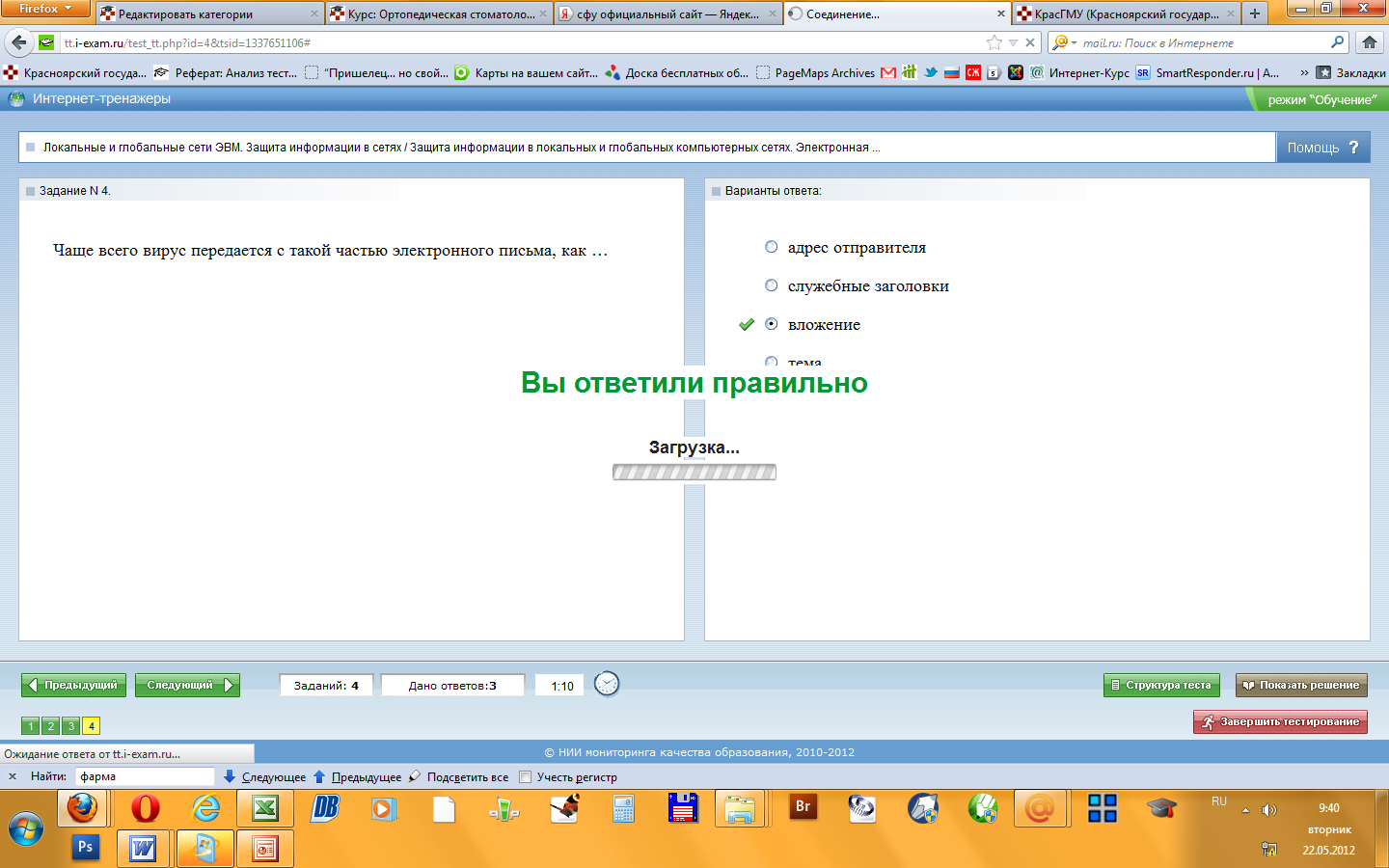Open the 'Закладки' bookmarks menu
The width and height of the screenshot is (1389, 868).
(x=1350, y=72)
